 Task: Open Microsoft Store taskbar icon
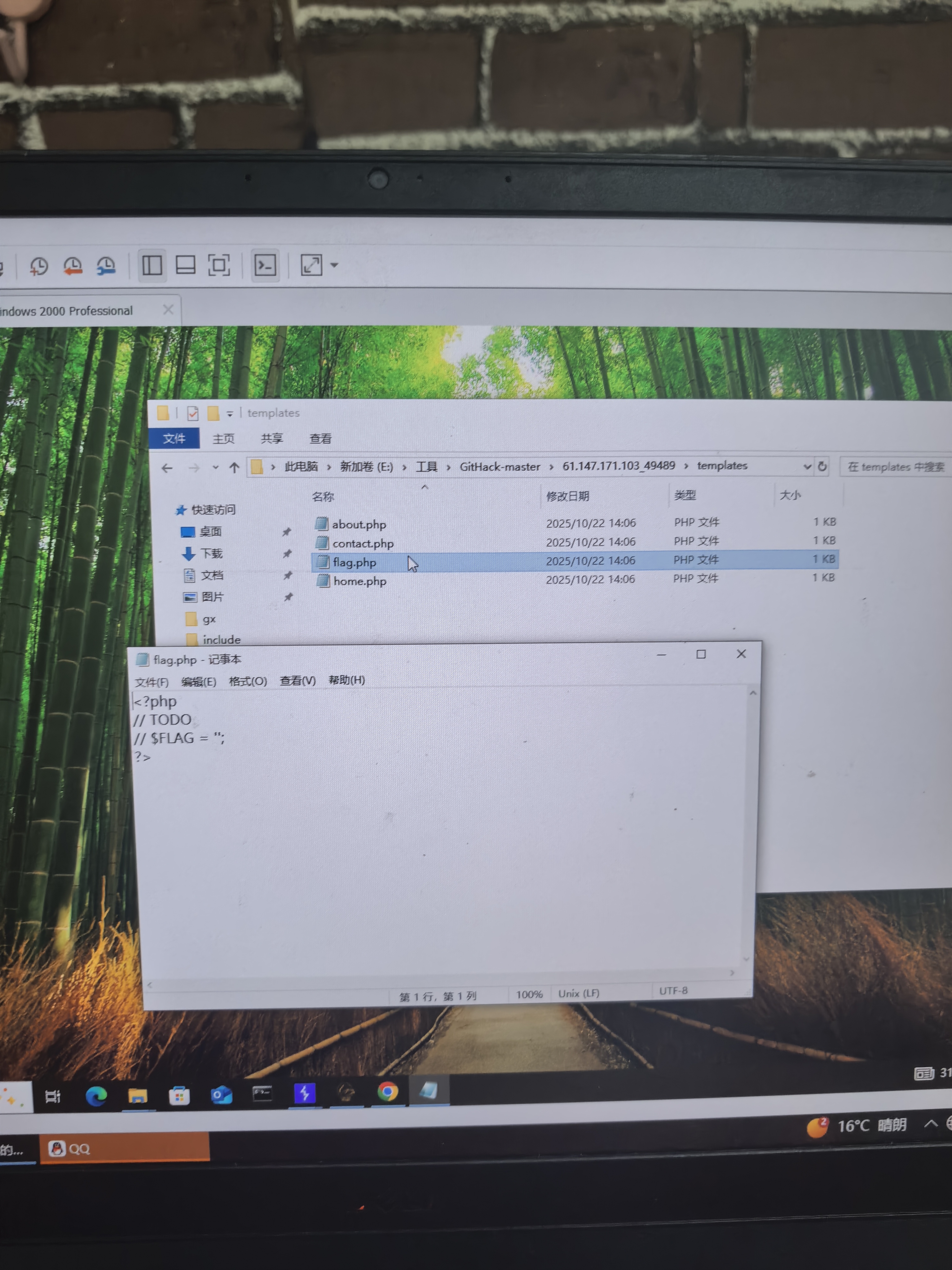click(179, 1096)
